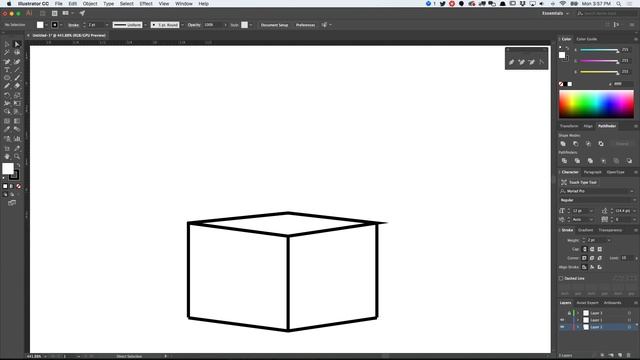Open the 5 pt. Round brush dropdown
640x360 pixels.
182,25
